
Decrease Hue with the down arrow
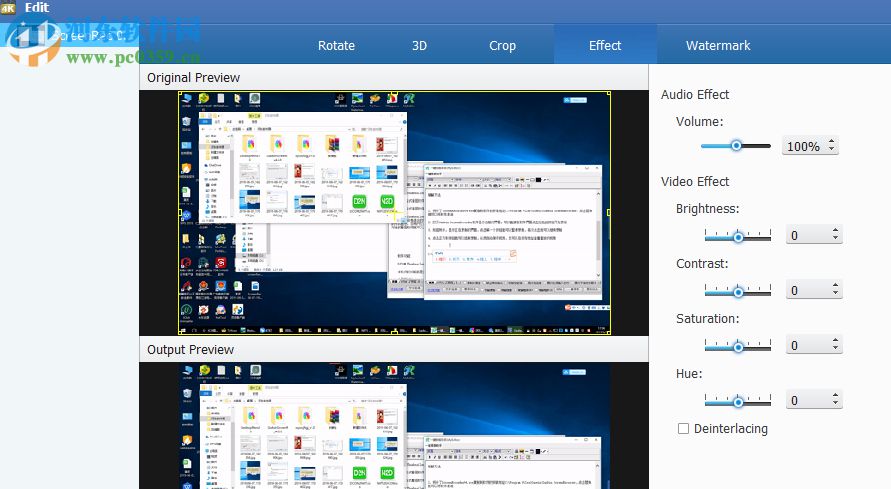click(835, 404)
